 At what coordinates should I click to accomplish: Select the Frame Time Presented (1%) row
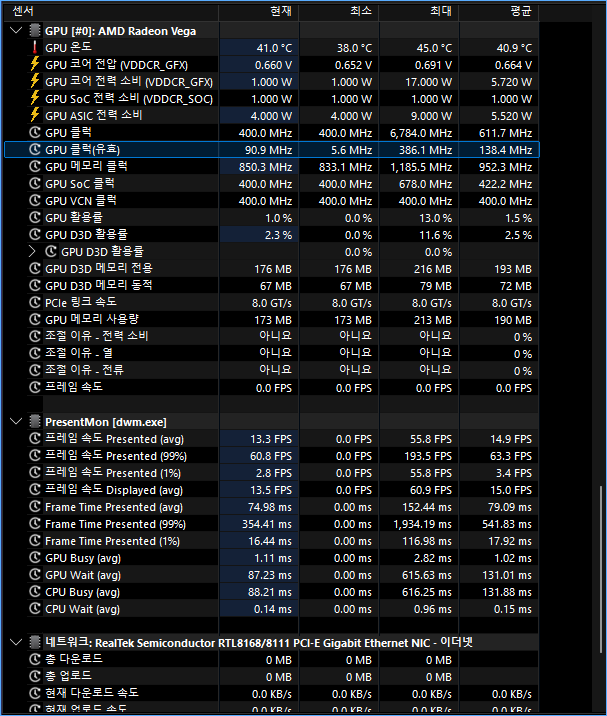pos(271,541)
